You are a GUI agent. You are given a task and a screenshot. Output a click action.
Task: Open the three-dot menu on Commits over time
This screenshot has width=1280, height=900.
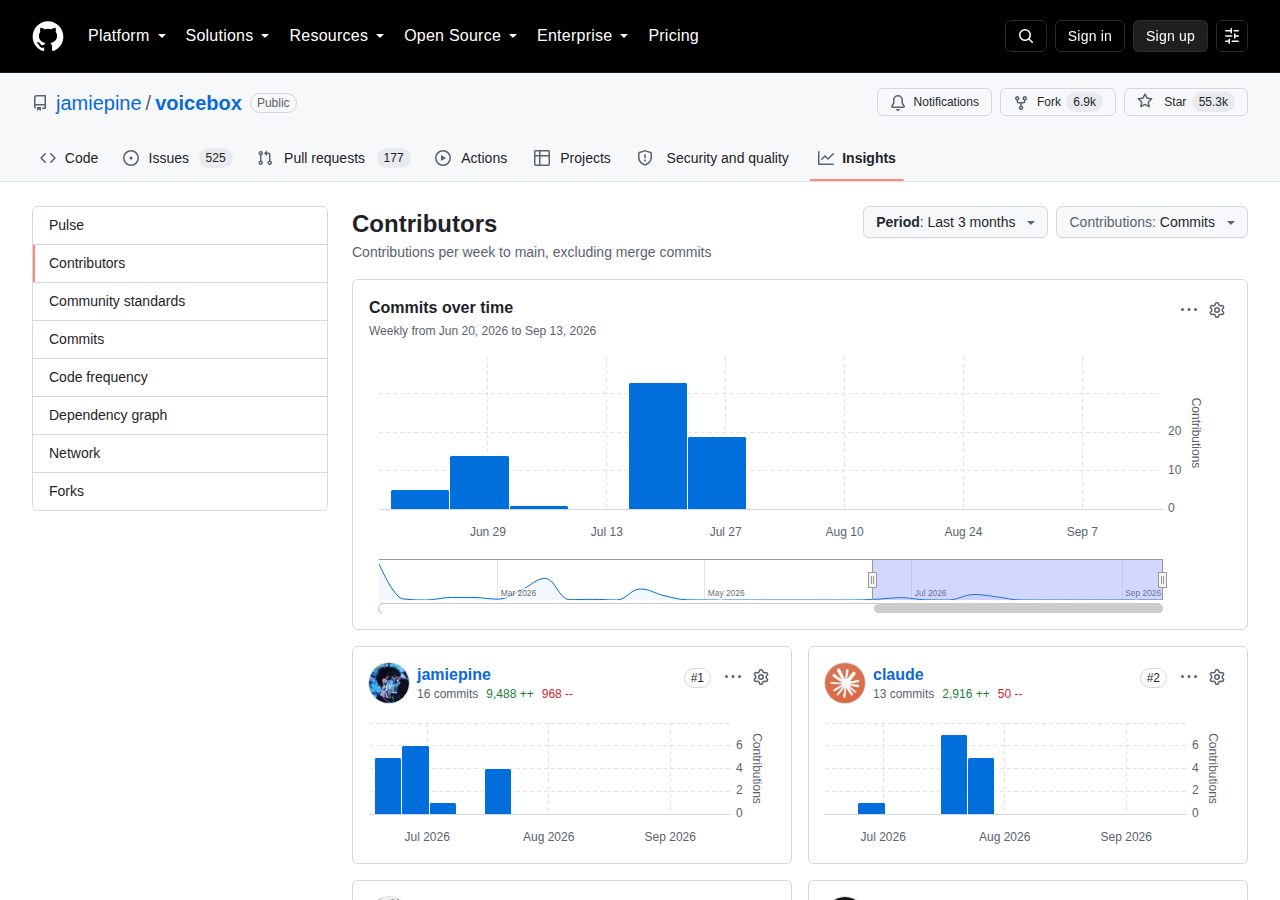pyautogui.click(x=1189, y=310)
